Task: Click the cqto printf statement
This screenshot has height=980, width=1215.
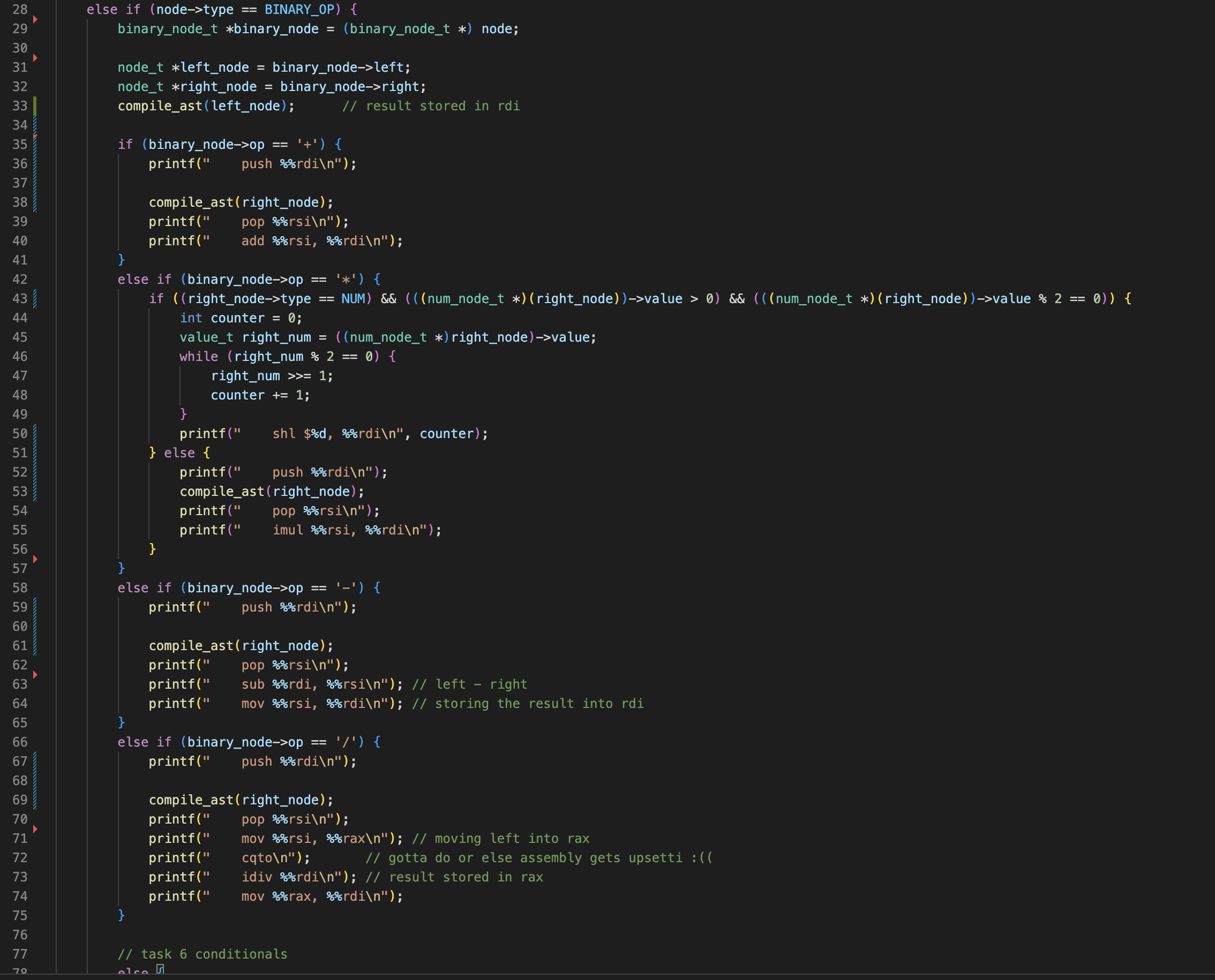Action: coord(229,857)
